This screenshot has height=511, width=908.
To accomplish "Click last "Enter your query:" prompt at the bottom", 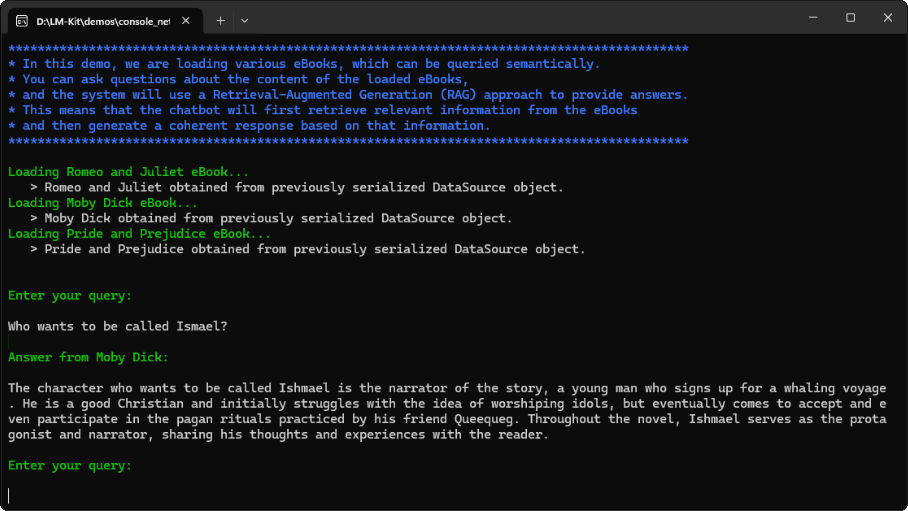I will click(x=70, y=466).
